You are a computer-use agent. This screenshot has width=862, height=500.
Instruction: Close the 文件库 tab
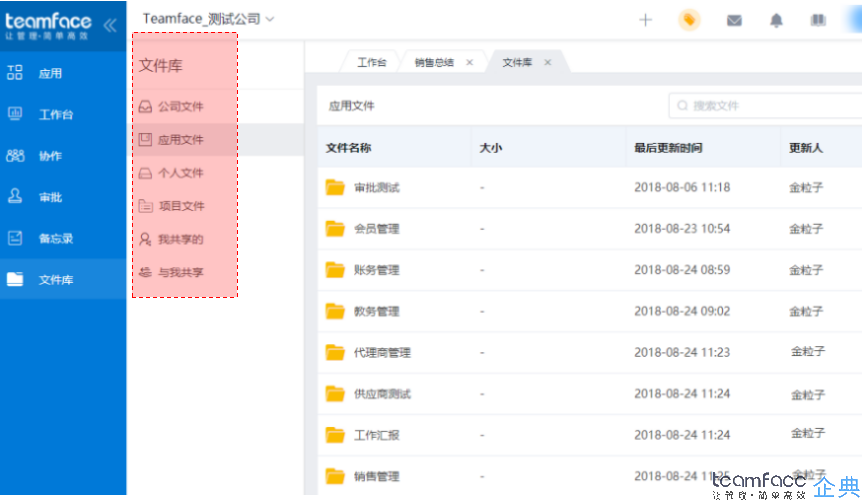[x=547, y=62]
